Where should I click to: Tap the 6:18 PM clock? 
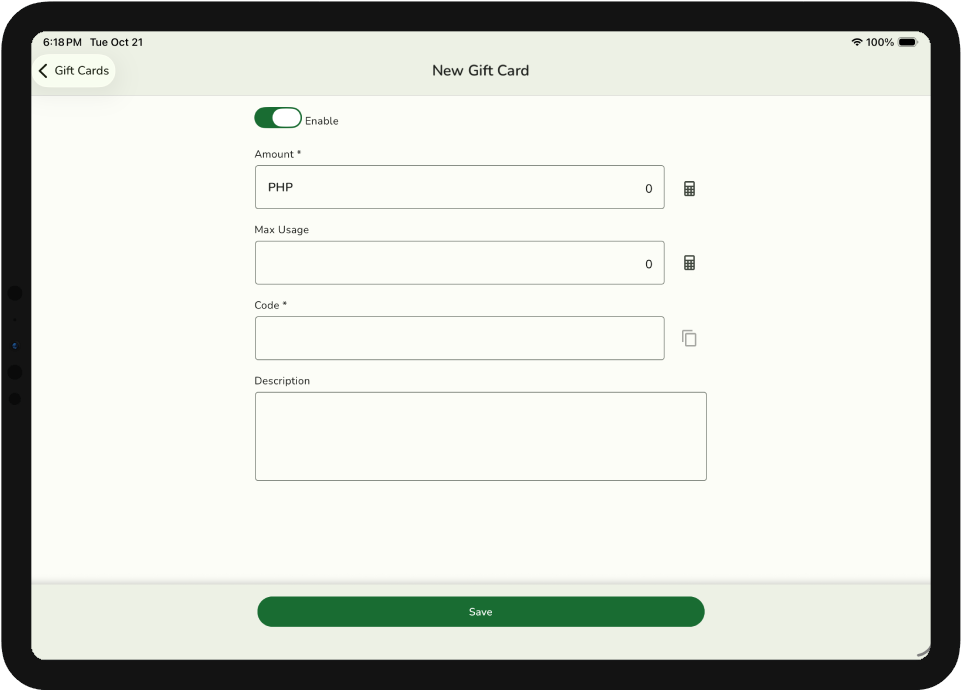[x=62, y=42]
